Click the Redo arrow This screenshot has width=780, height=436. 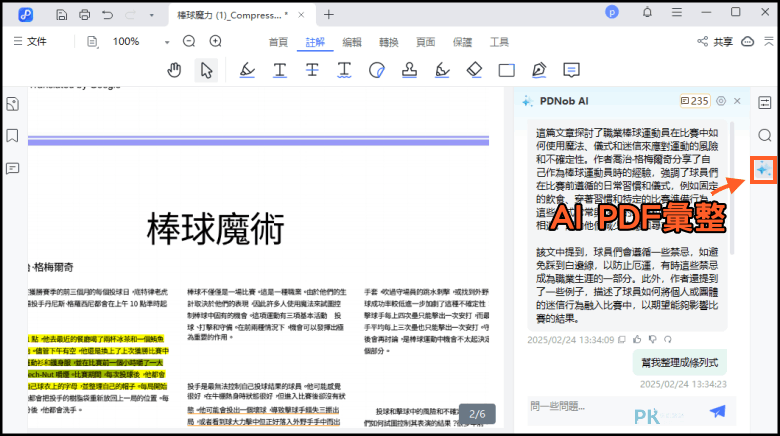(130, 15)
